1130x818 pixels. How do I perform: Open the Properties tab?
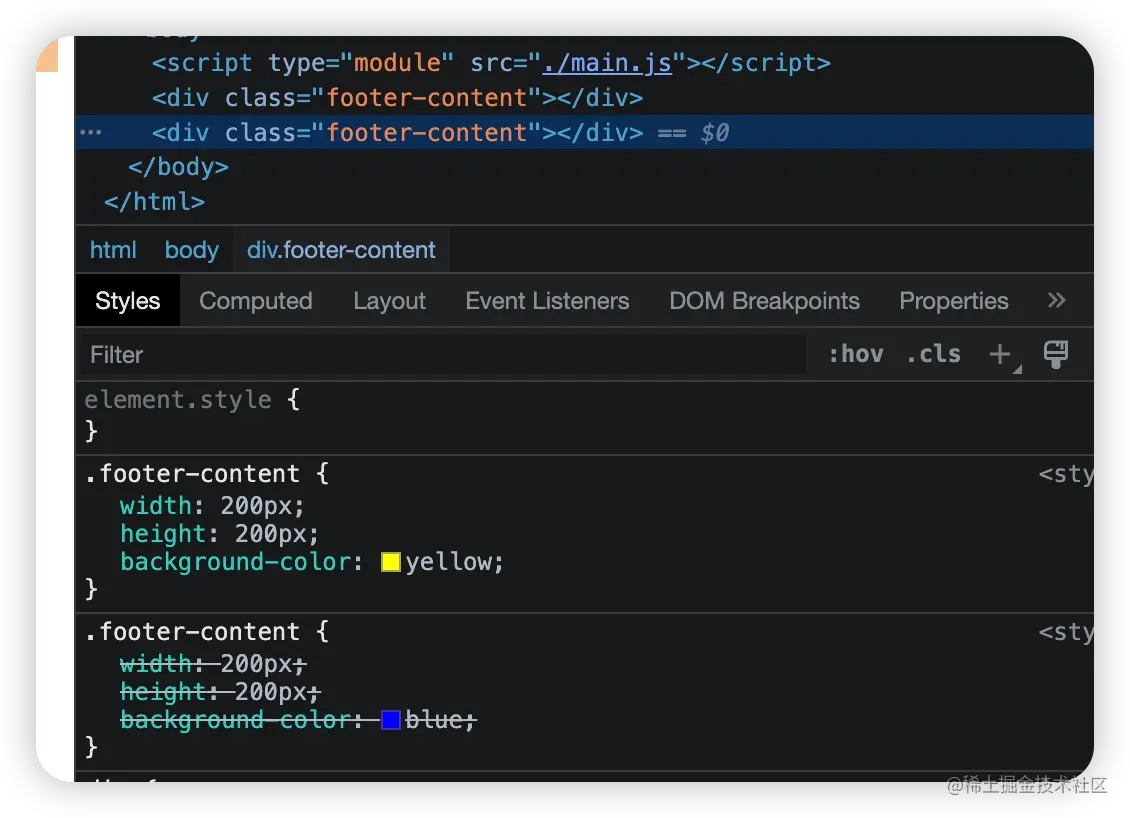[x=953, y=301]
